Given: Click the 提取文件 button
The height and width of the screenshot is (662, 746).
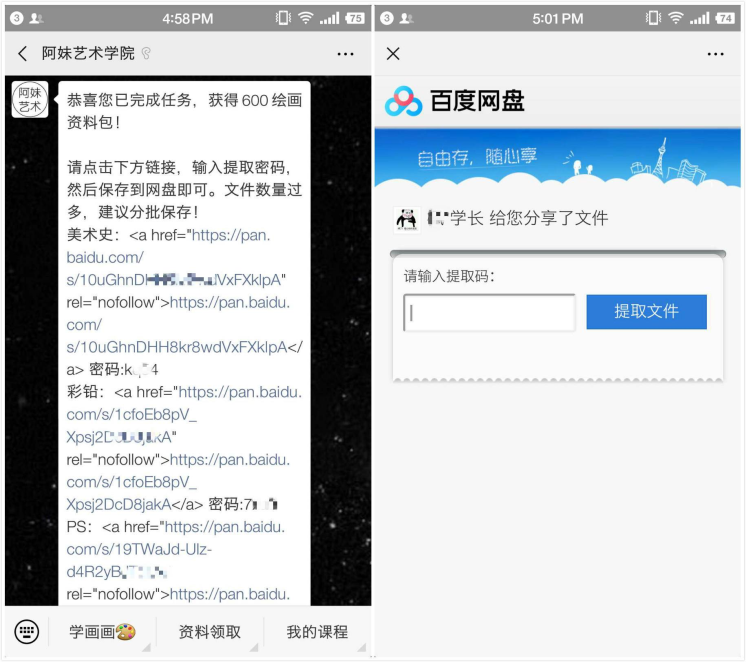Looking at the screenshot, I should click(x=647, y=312).
